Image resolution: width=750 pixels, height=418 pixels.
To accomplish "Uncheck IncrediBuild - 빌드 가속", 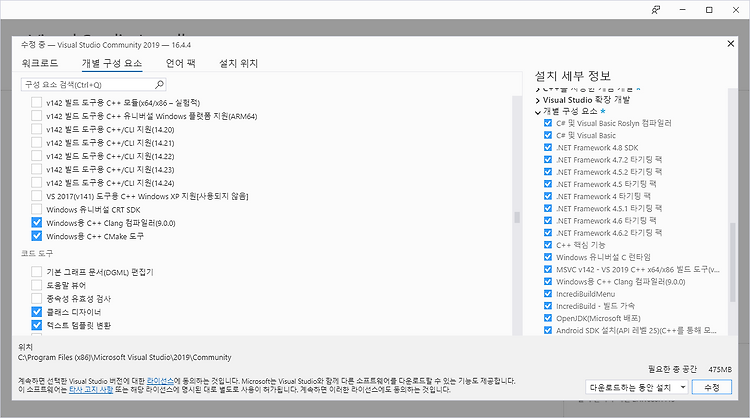I will pyautogui.click(x=548, y=306).
